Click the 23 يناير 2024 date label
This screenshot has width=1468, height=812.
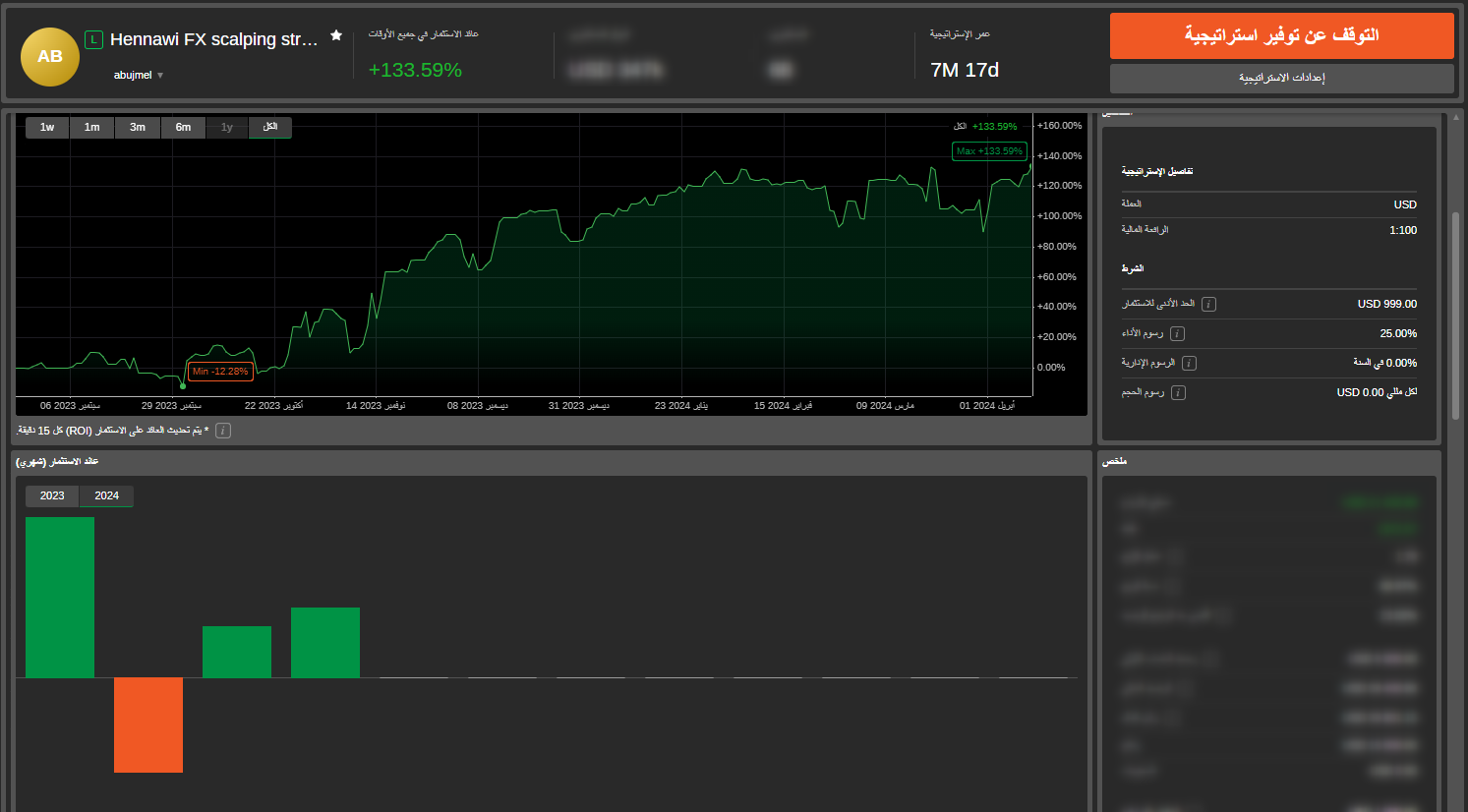681,405
